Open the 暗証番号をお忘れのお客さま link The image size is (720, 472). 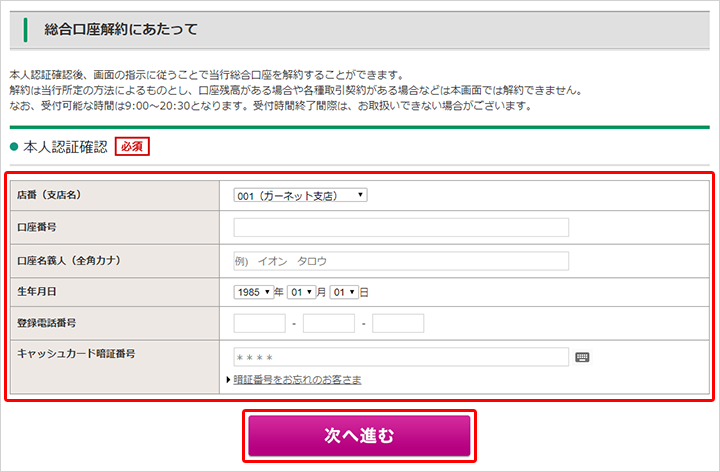(297, 380)
